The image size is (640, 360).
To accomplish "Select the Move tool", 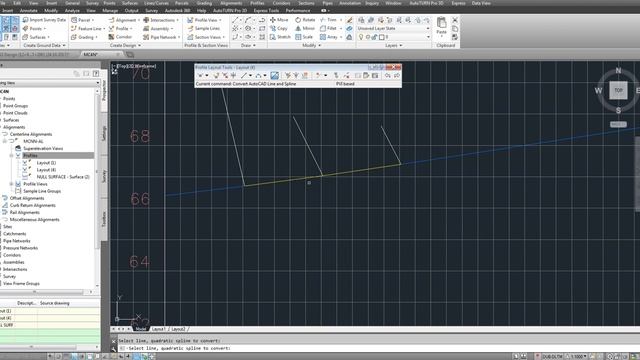I will click(279, 20).
